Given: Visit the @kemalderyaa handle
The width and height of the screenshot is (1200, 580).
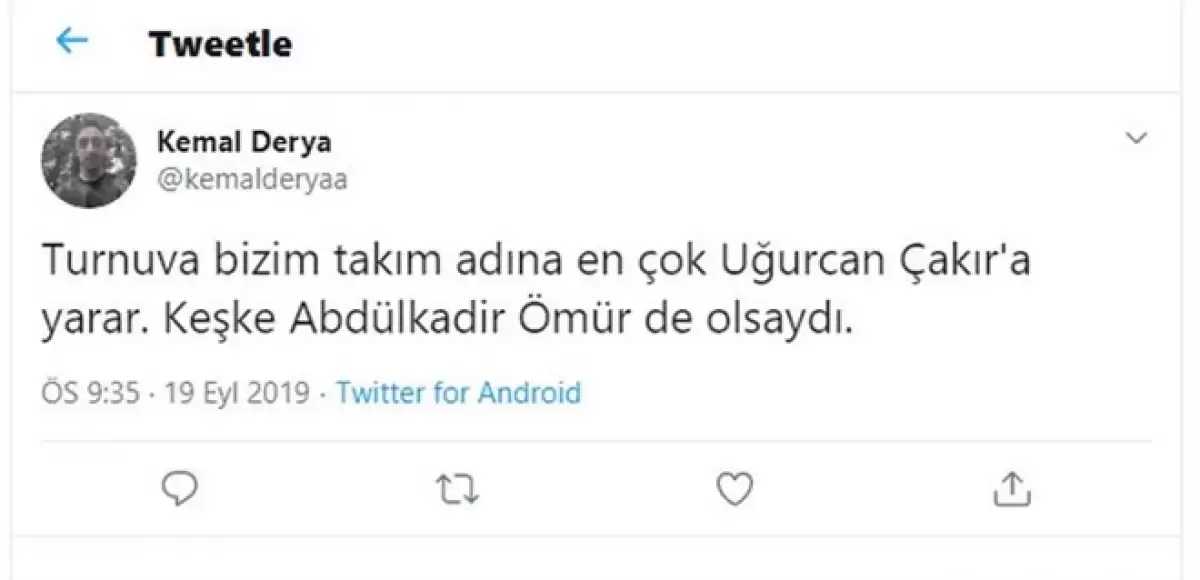Looking at the screenshot, I should [253, 179].
